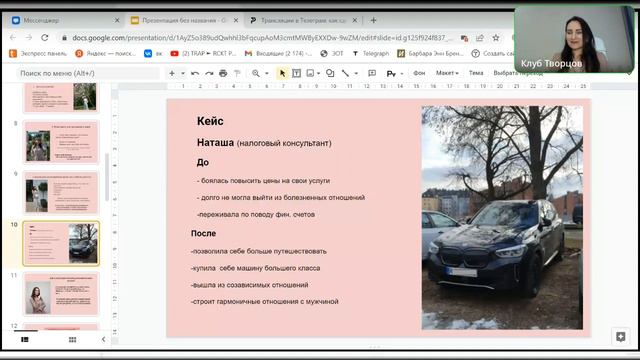Open the вк VK bookmark
Viewport: 640px width, 360px height.
click(x=153, y=53)
